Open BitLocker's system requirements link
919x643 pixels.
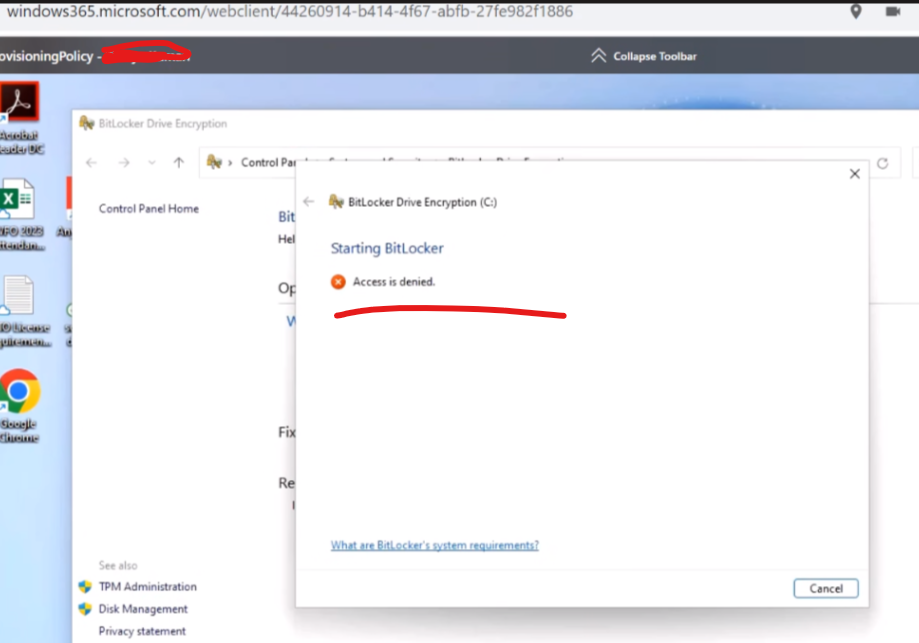pos(434,545)
